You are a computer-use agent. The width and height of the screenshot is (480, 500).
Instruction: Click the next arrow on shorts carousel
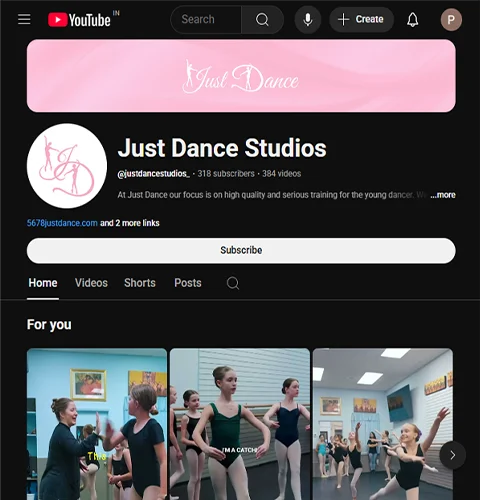[x=452, y=455]
